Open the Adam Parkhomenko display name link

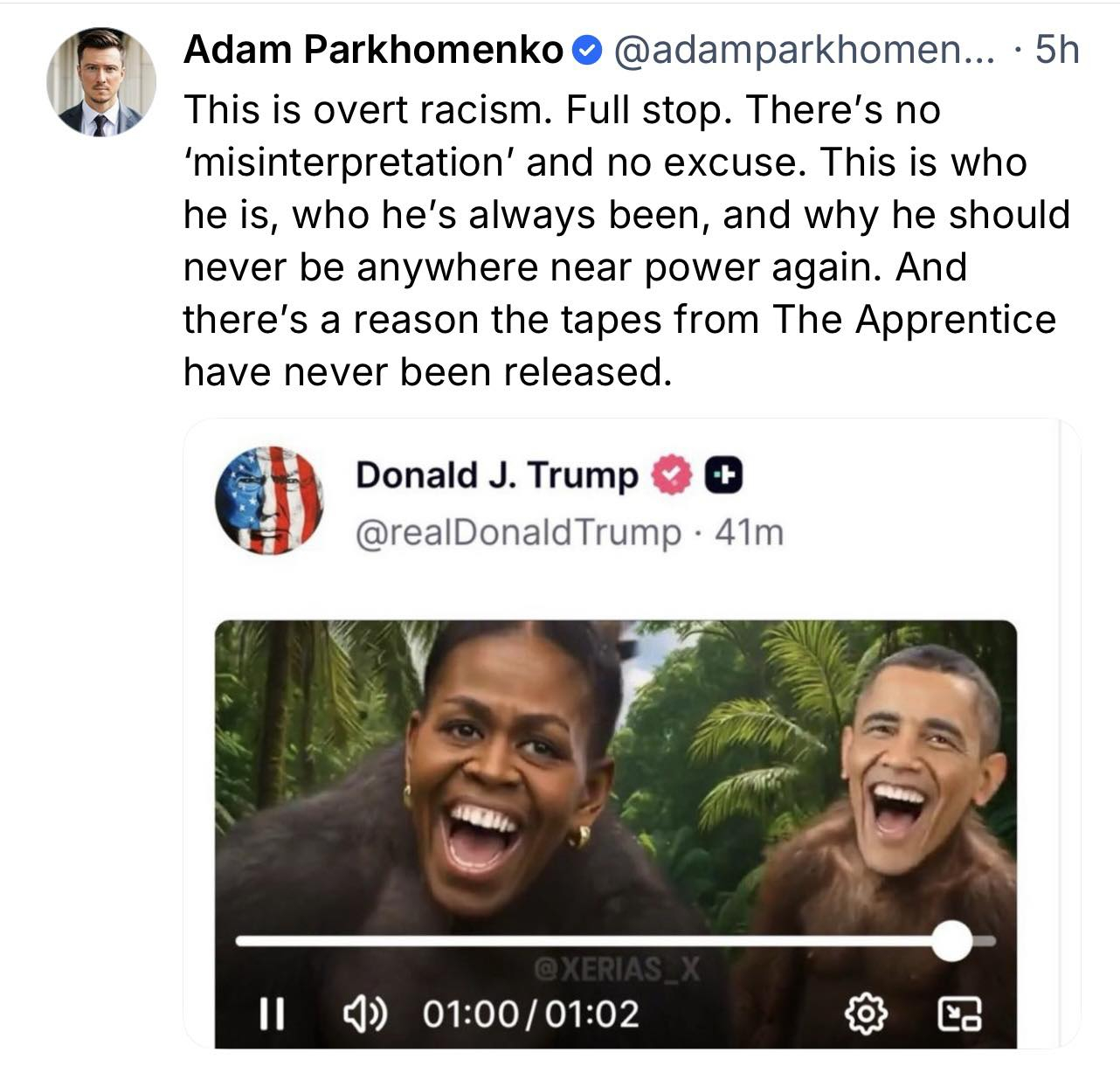[374, 51]
